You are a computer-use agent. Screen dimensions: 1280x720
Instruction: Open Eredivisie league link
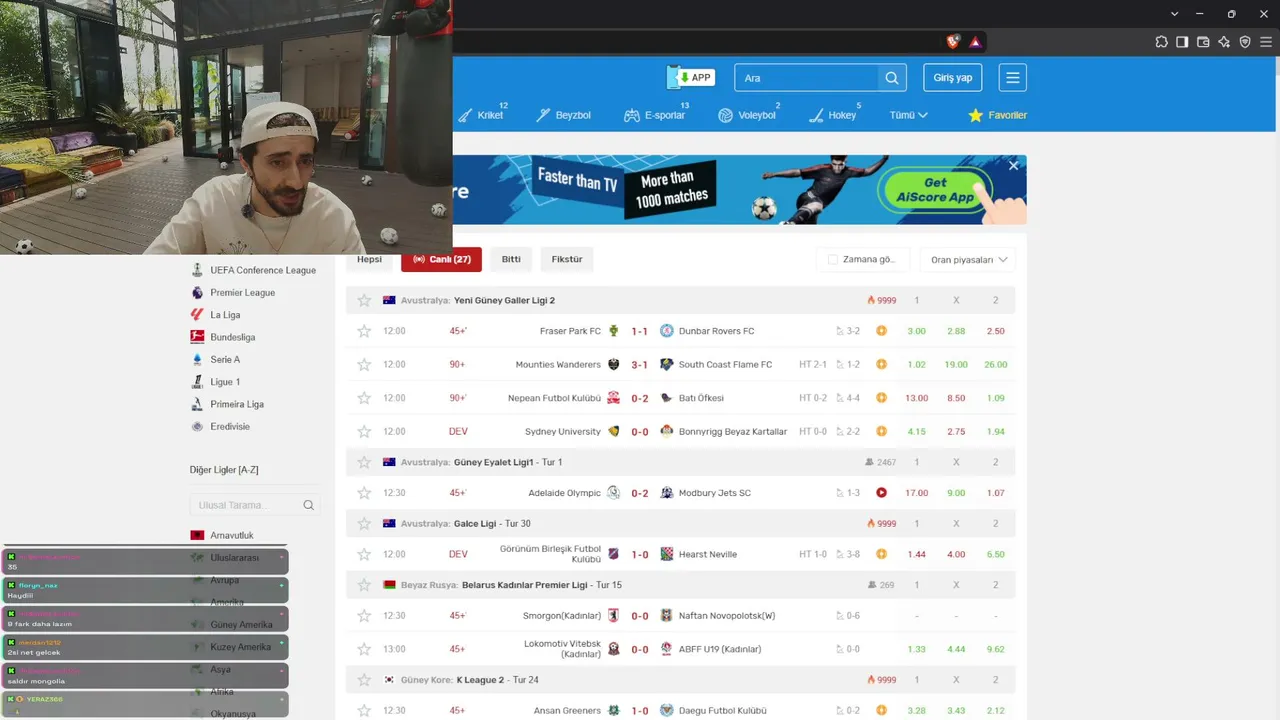tap(230, 427)
